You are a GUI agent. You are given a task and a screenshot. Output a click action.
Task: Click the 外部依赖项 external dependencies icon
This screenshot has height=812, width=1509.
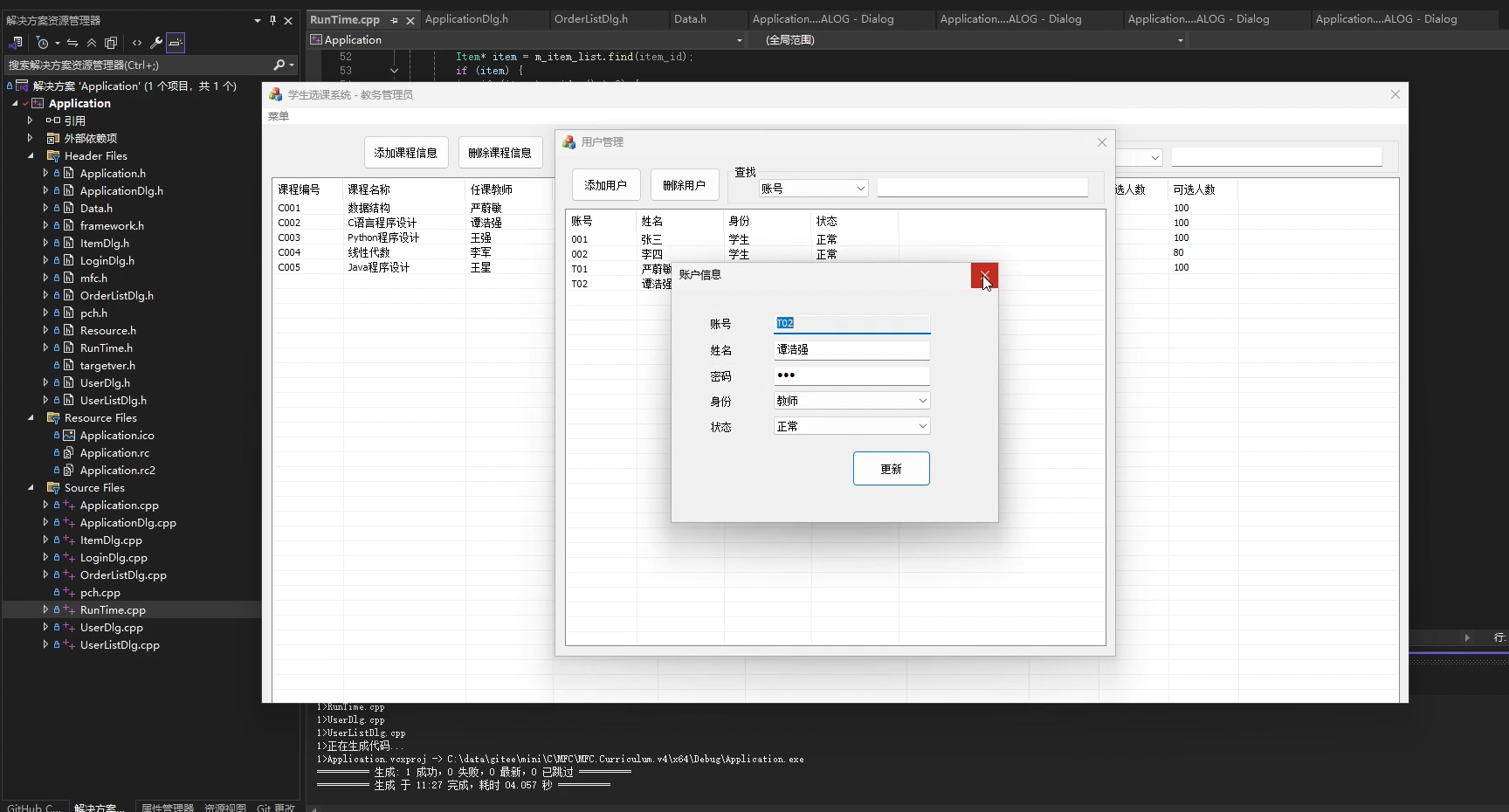53,138
